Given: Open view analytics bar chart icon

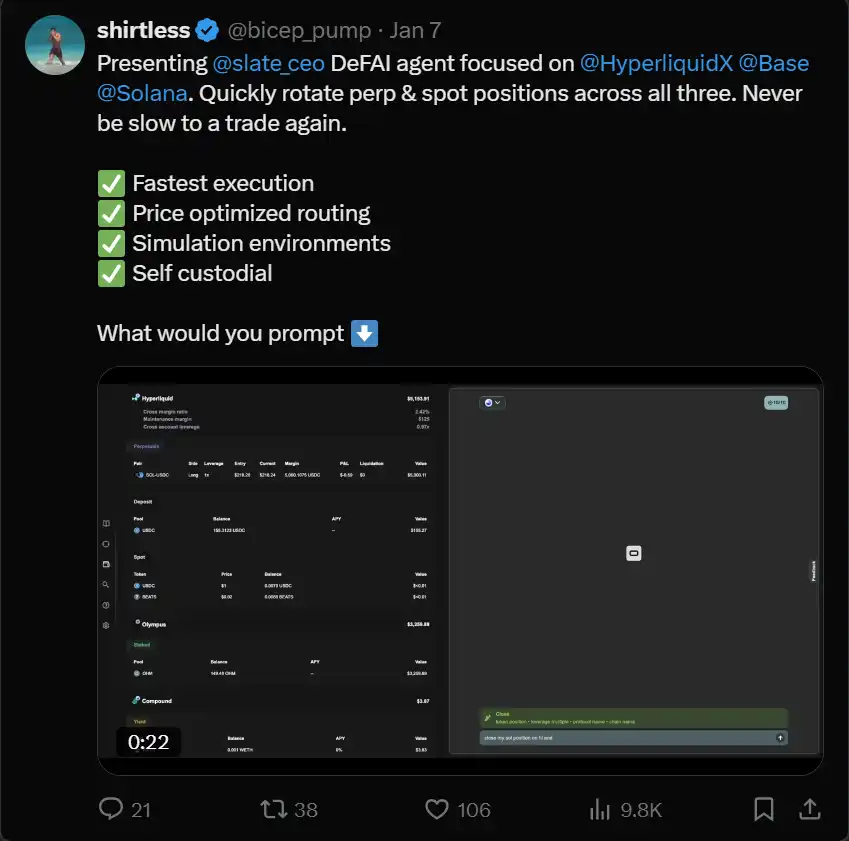Looking at the screenshot, I should [600, 808].
